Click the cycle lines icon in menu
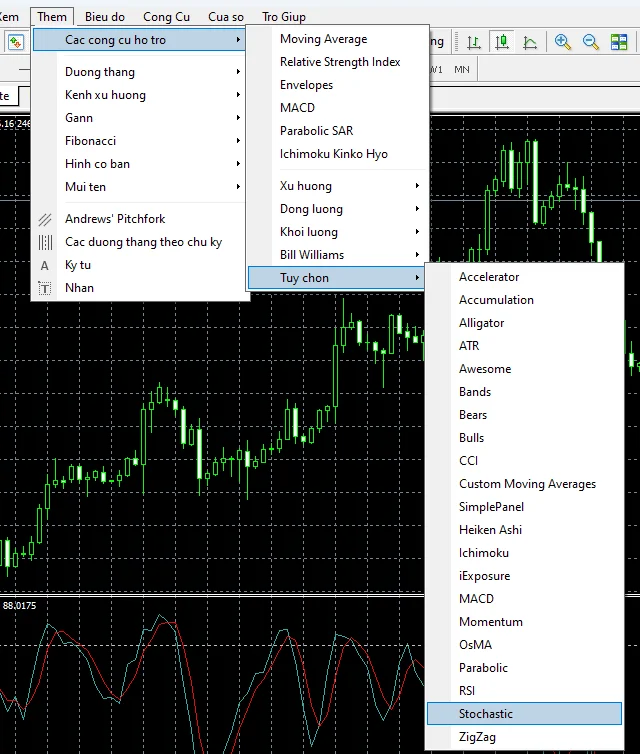 [45, 242]
